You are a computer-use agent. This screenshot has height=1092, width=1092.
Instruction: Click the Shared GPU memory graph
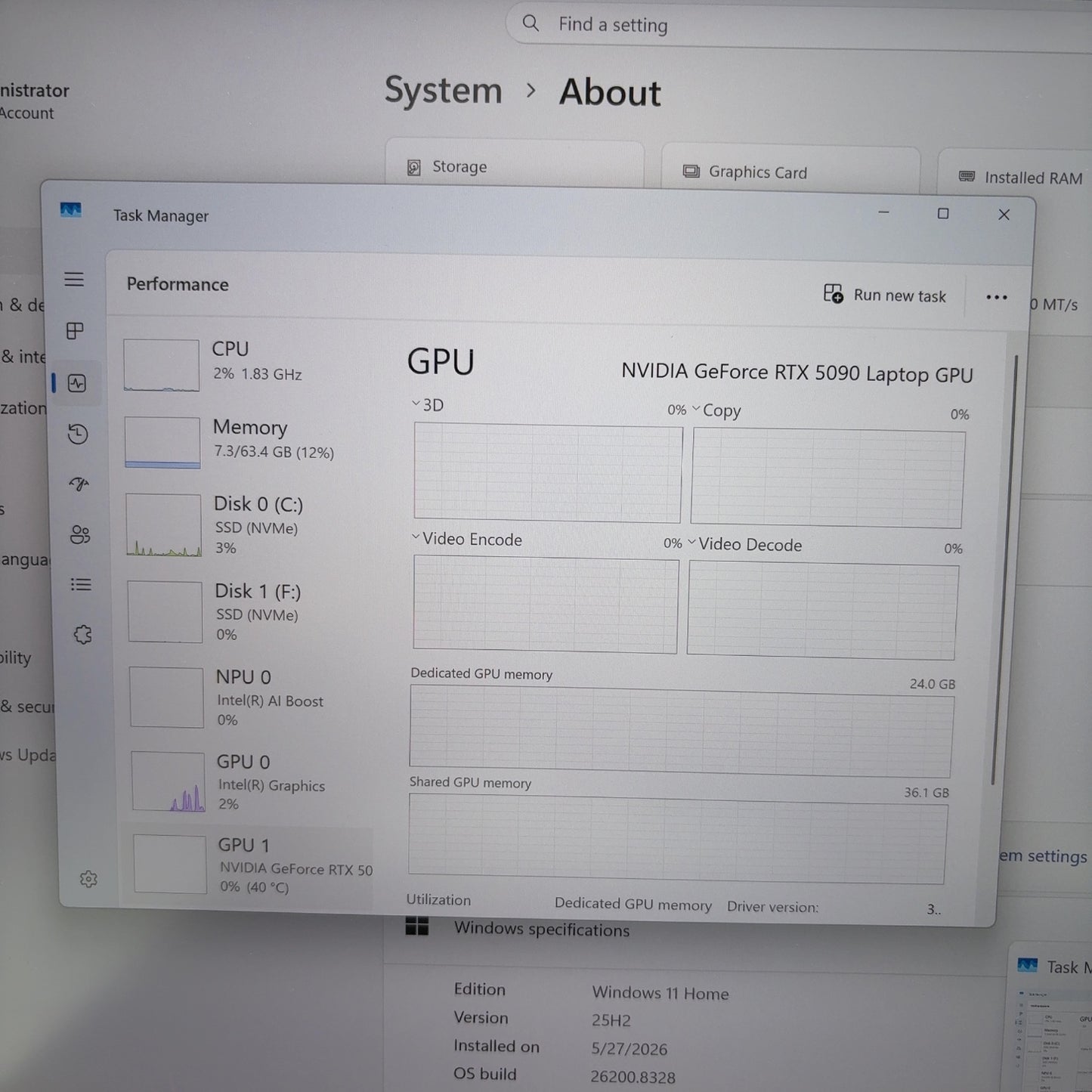pyautogui.click(x=677, y=839)
